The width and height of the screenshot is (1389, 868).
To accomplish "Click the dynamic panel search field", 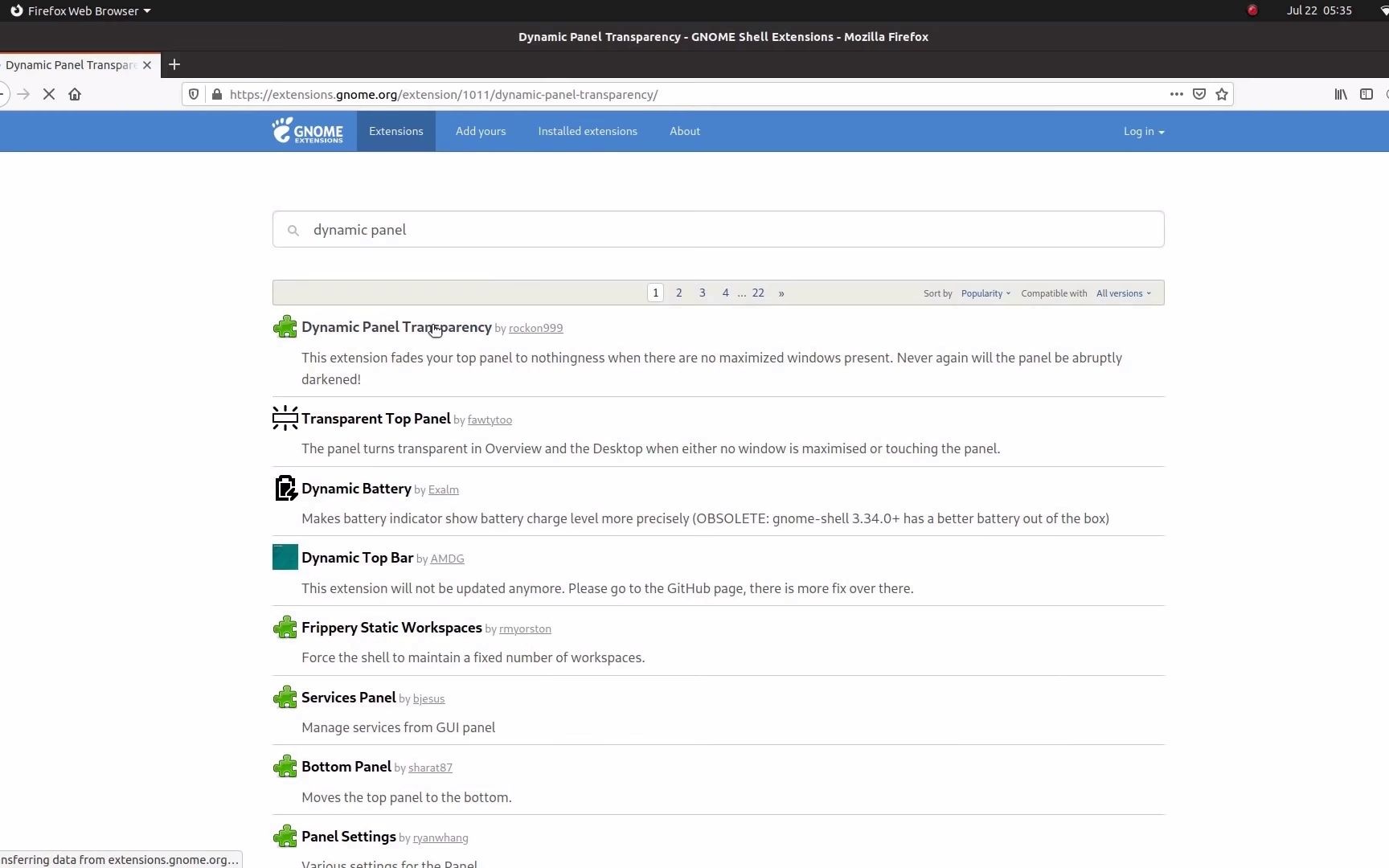I will (718, 229).
